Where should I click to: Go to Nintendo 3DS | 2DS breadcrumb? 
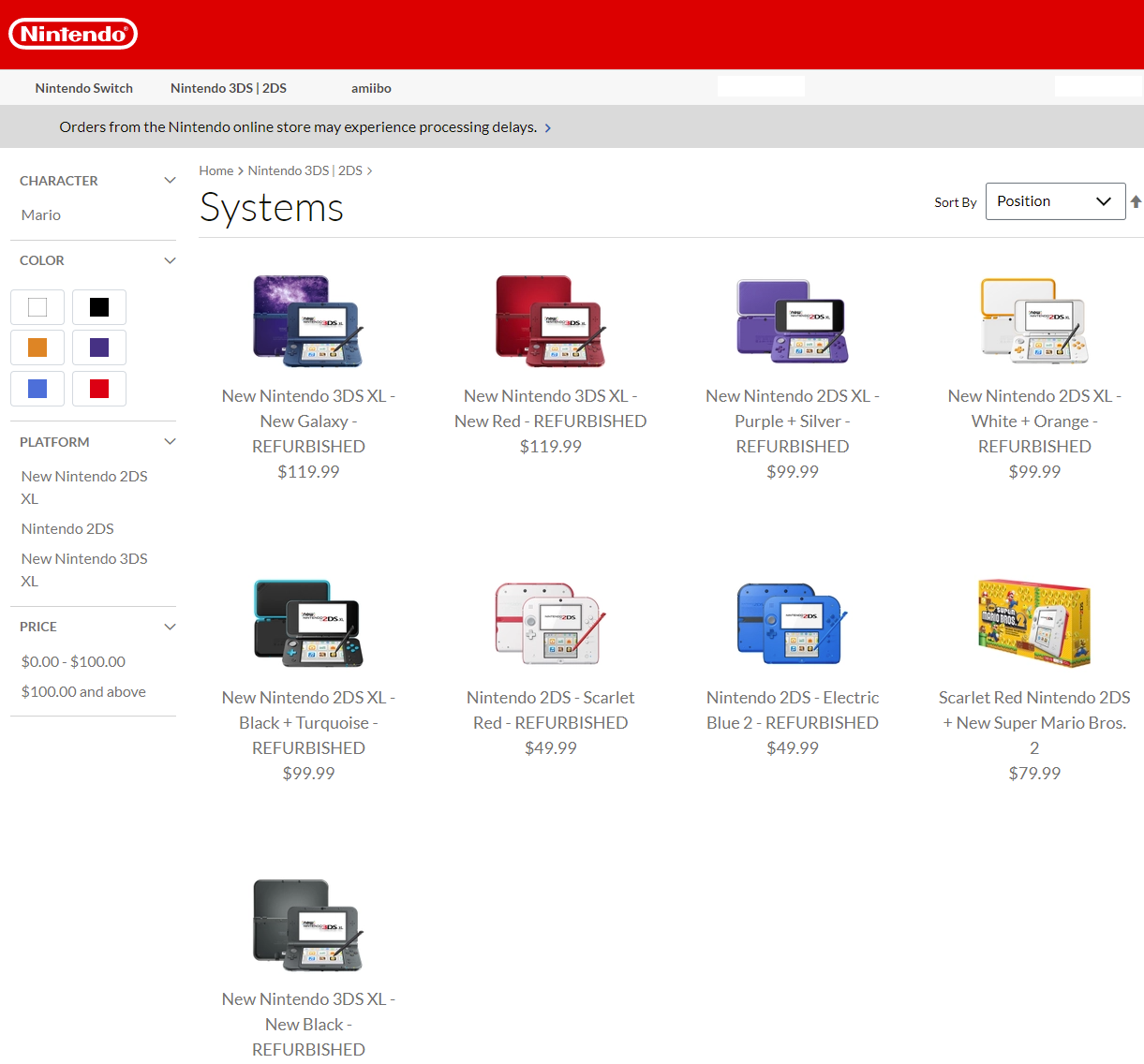pyautogui.click(x=305, y=170)
